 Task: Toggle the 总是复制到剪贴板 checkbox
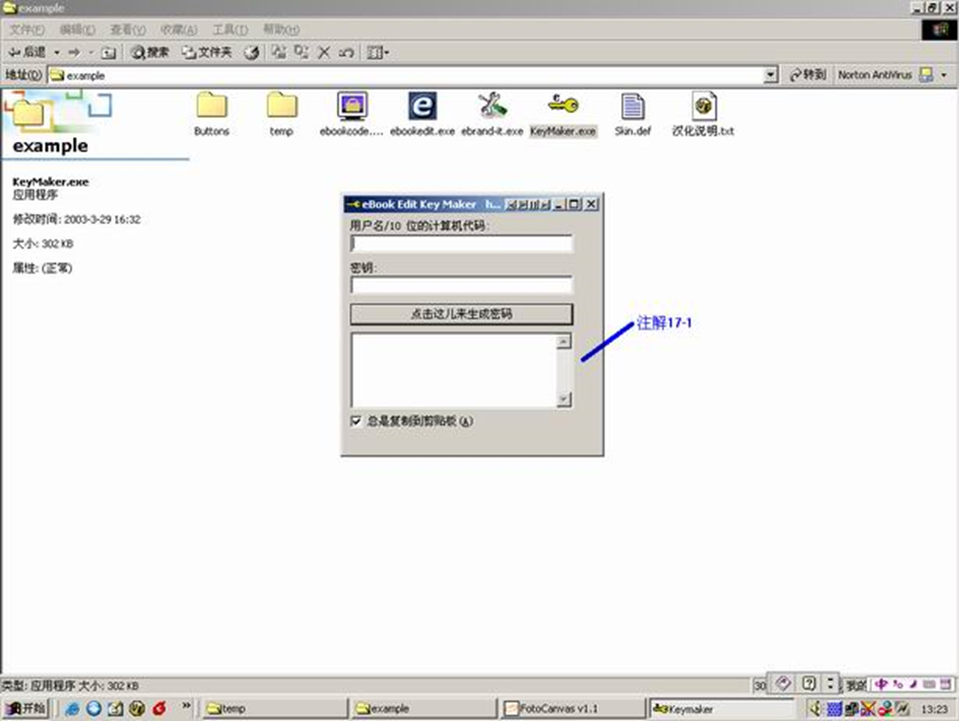356,421
